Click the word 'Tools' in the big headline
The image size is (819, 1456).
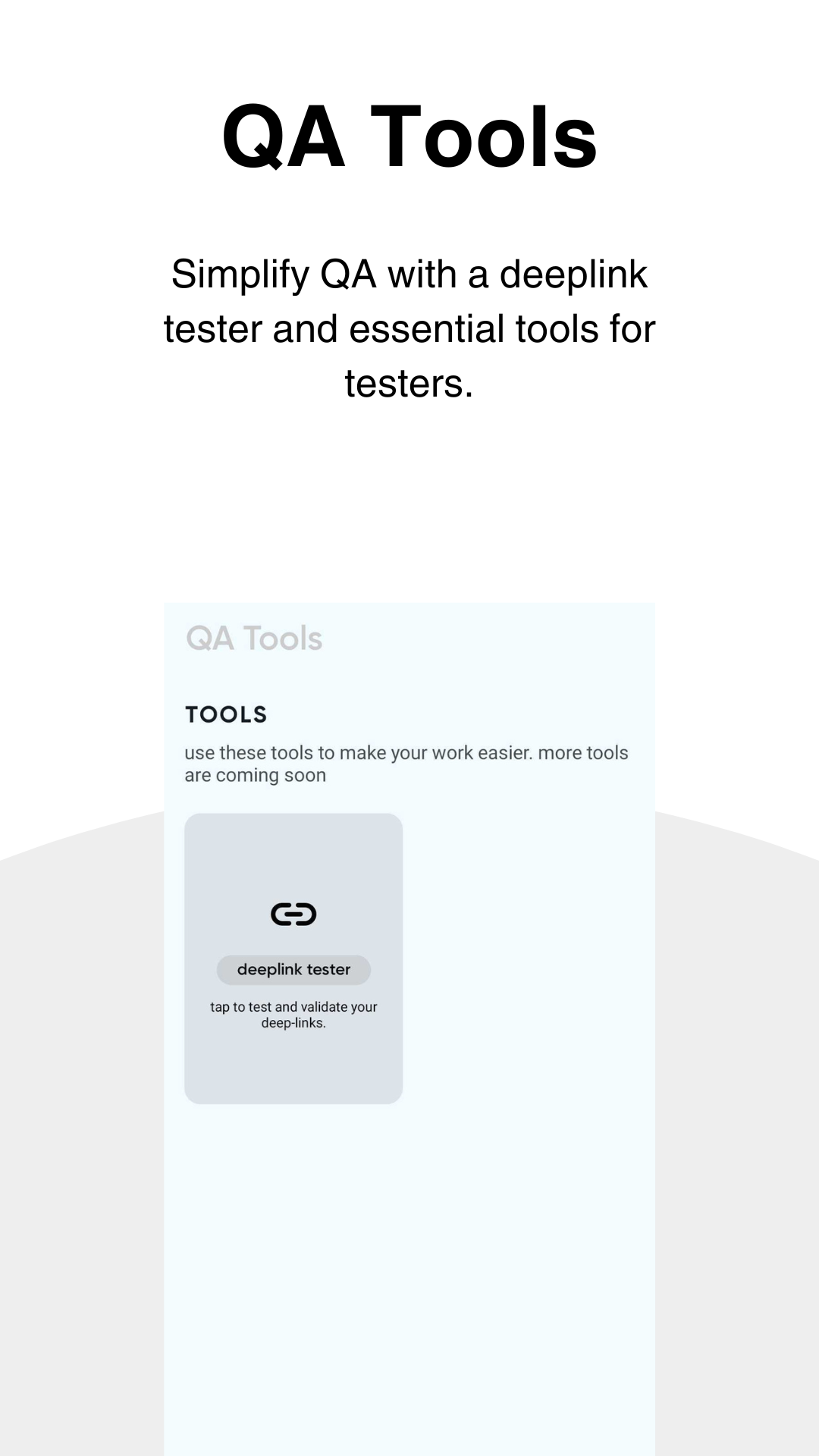tap(484, 137)
